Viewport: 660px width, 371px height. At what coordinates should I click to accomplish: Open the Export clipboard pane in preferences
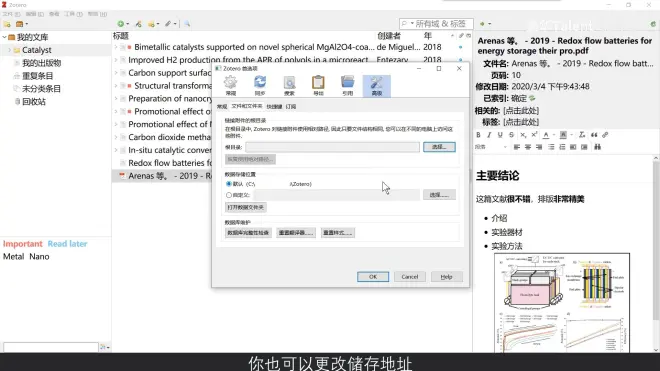318,85
